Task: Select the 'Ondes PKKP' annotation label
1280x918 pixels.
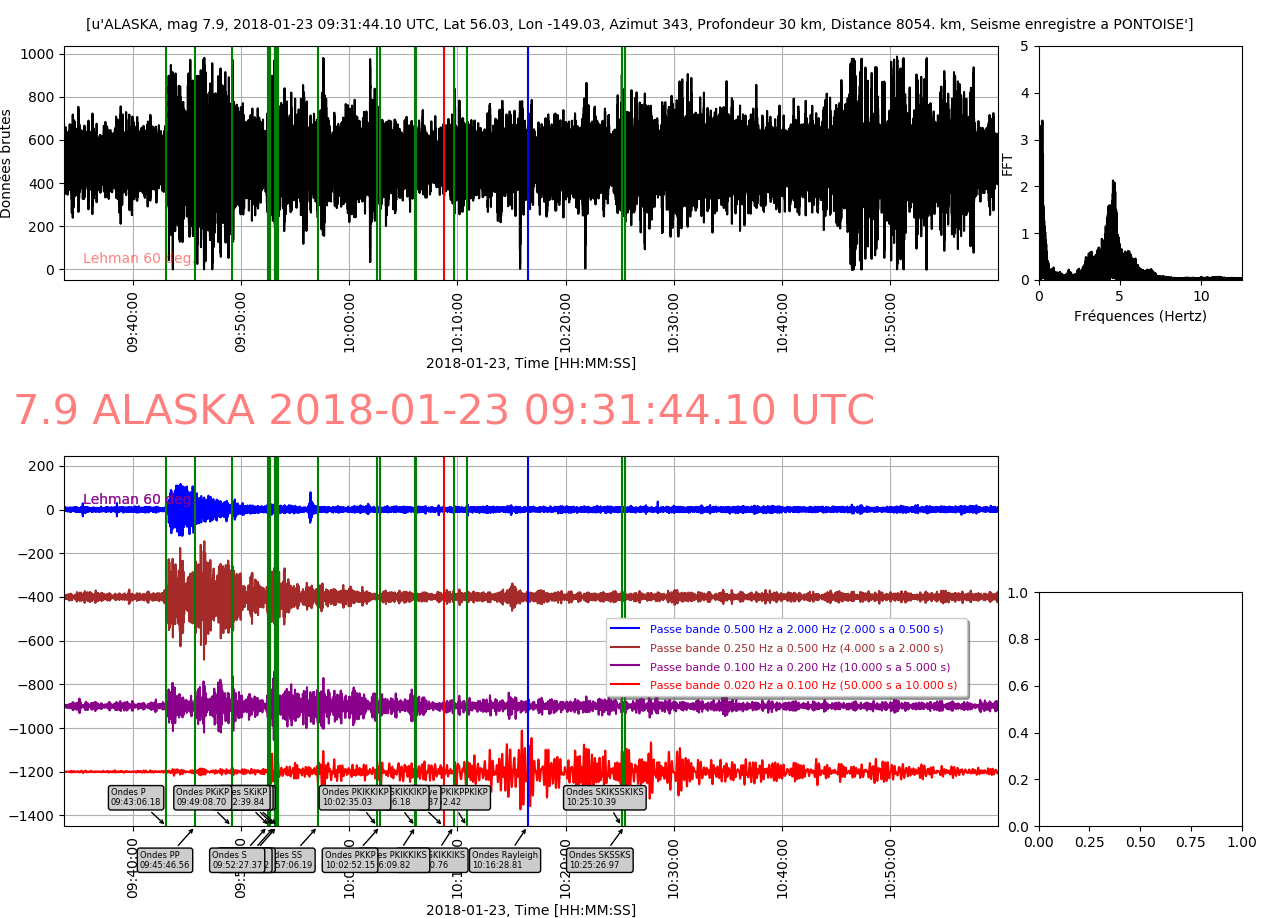Action: click(350, 860)
